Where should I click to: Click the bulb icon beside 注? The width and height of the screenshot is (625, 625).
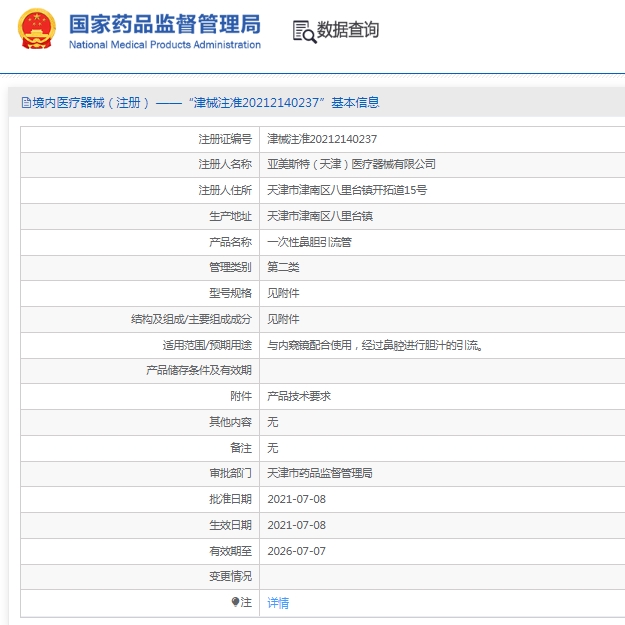click(x=235, y=602)
